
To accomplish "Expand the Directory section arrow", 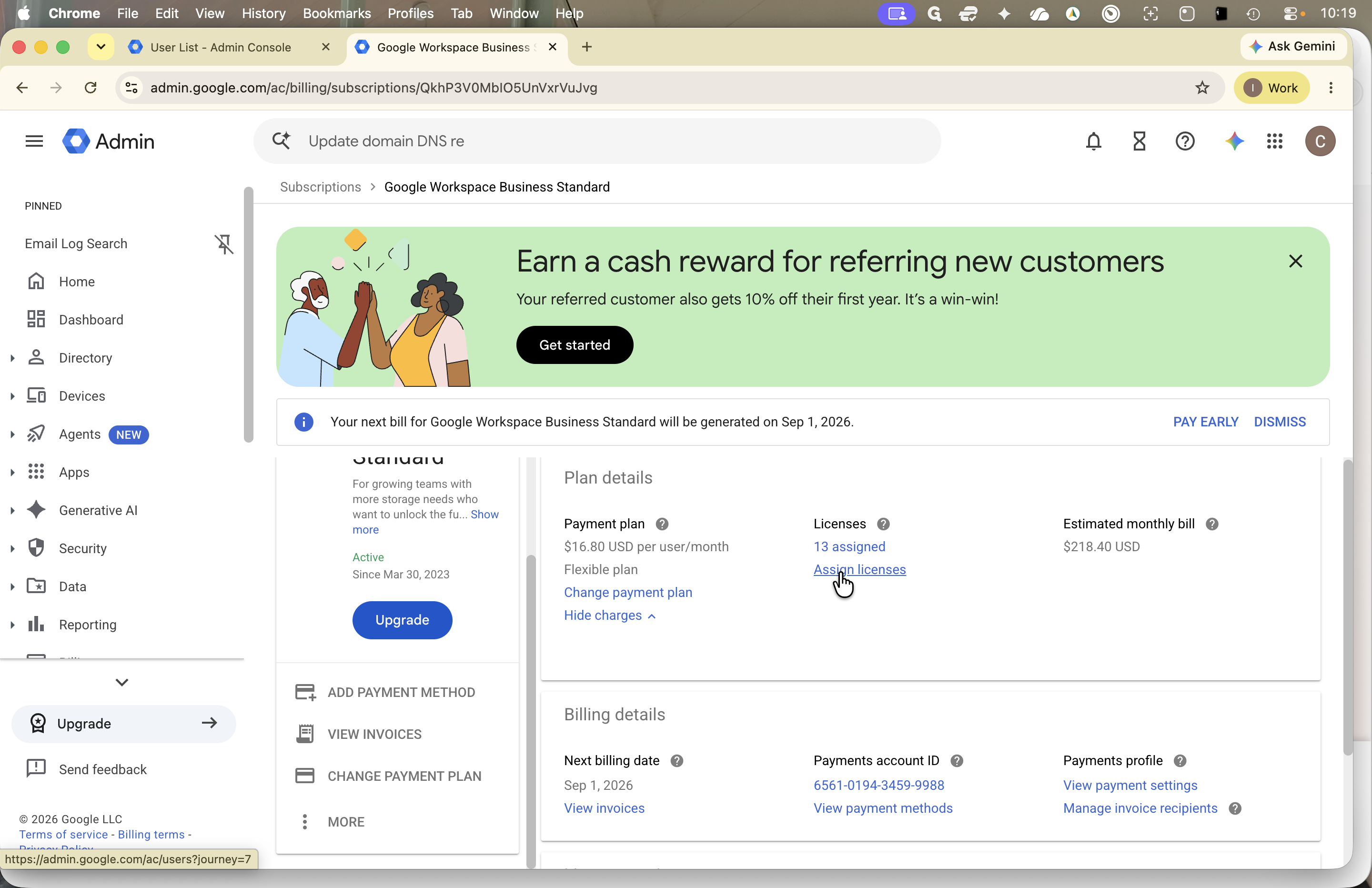I will pos(12,358).
